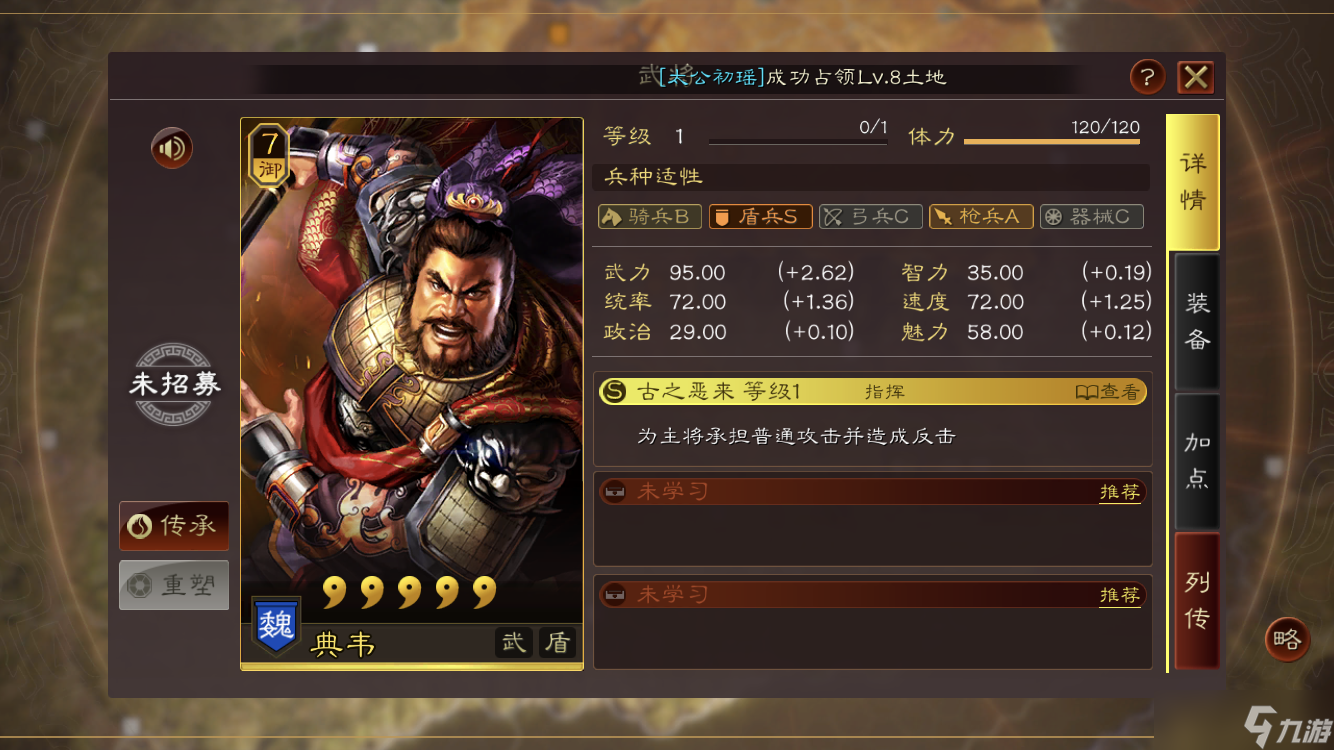Tap the 魏 faction shield badge
This screenshot has height=750, width=1334.
(275, 626)
